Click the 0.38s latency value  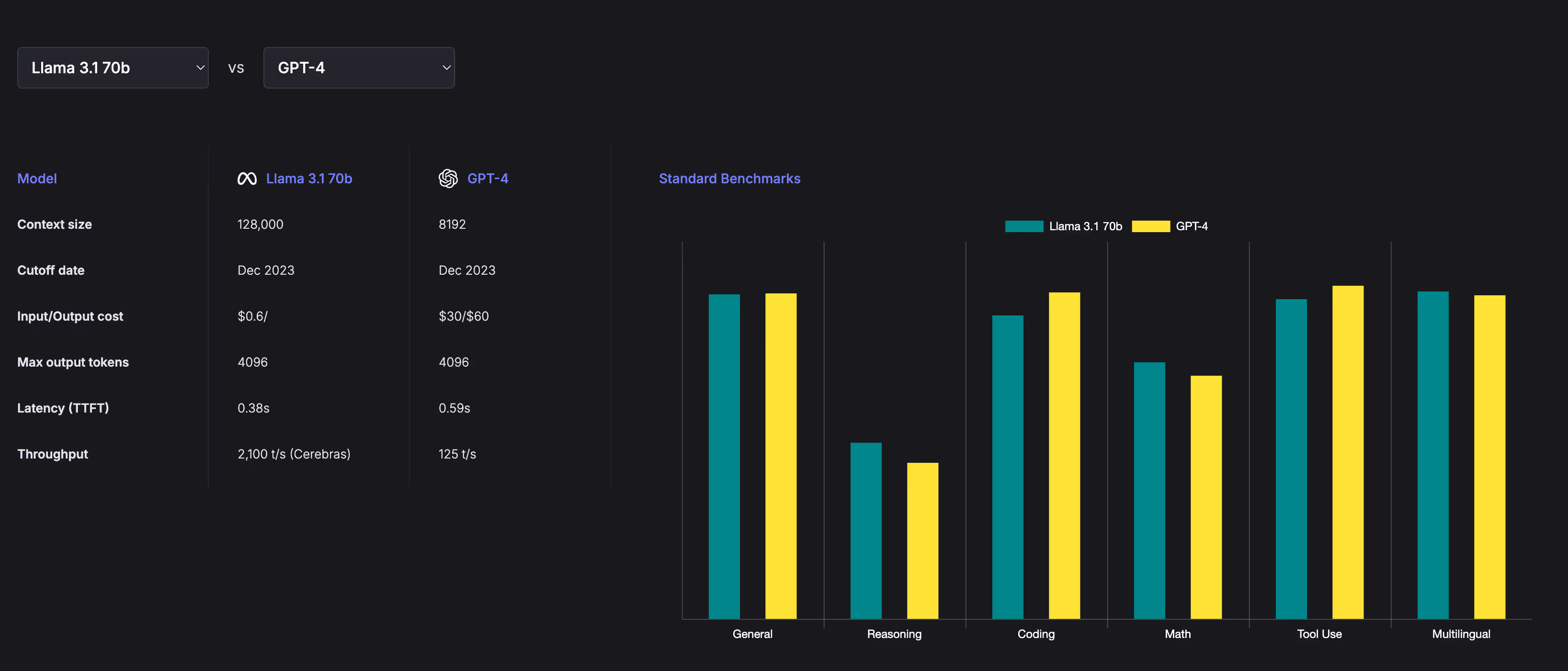tap(253, 408)
